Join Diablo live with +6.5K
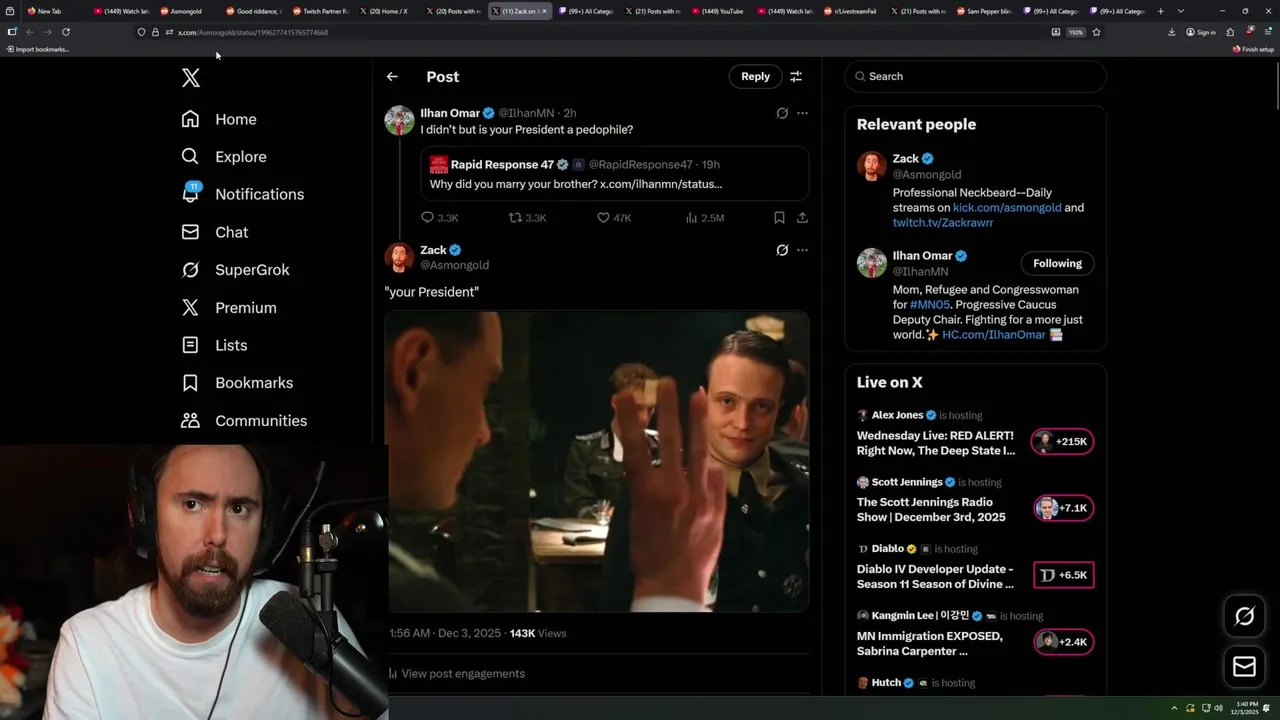Image resolution: width=1280 pixels, height=720 pixels. point(1063,575)
